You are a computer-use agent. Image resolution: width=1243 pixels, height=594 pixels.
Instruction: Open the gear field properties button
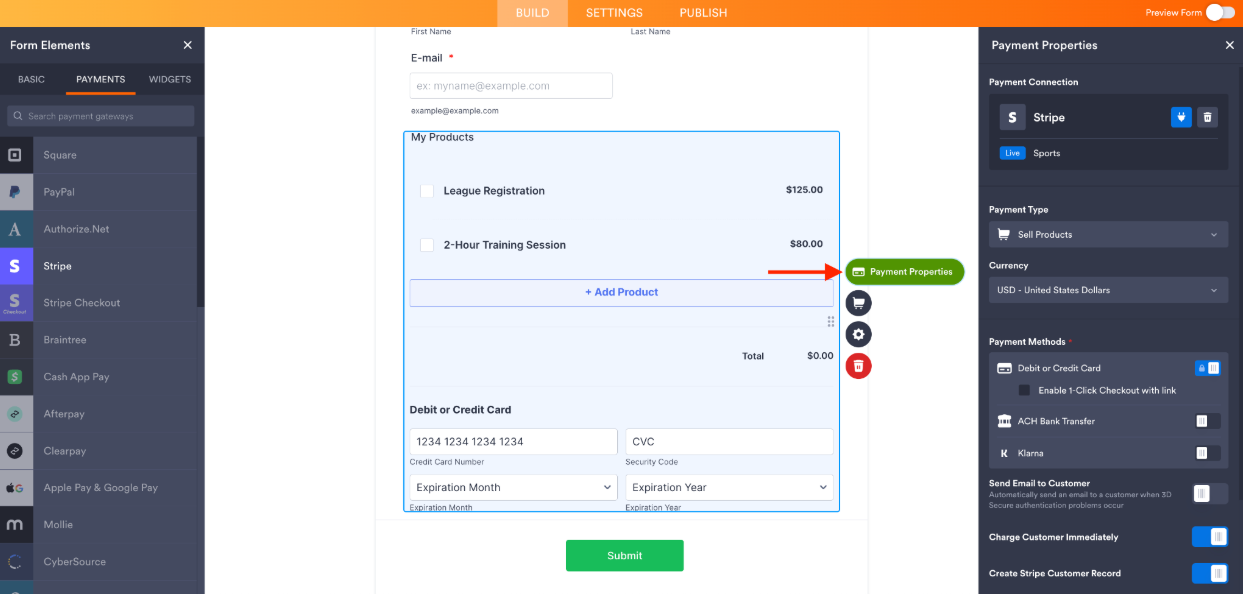tap(858, 334)
